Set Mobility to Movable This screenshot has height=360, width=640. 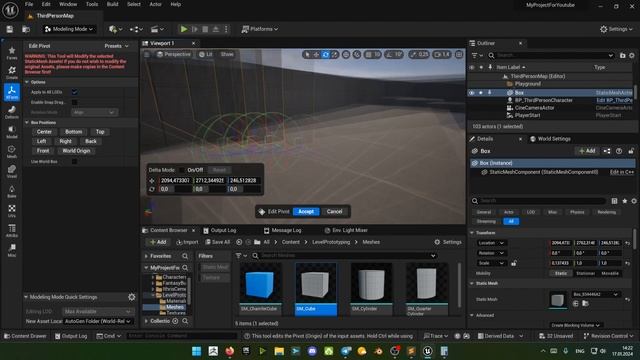[x=610, y=273]
